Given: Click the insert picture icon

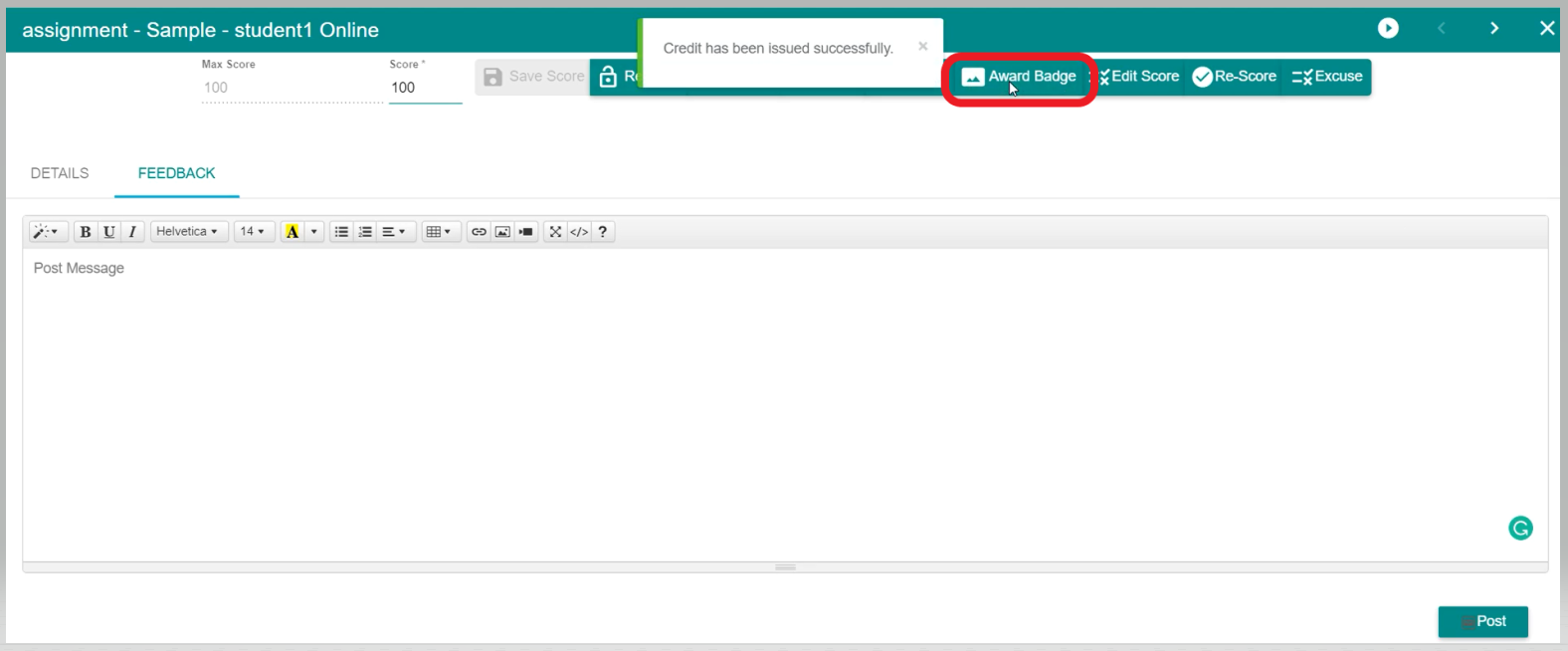Looking at the screenshot, I should (502, 232).
